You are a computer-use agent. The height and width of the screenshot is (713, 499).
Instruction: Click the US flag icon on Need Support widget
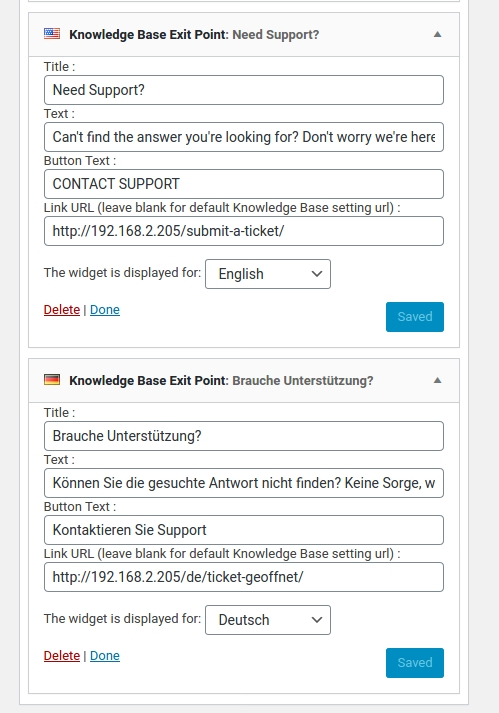pos(52,34)
